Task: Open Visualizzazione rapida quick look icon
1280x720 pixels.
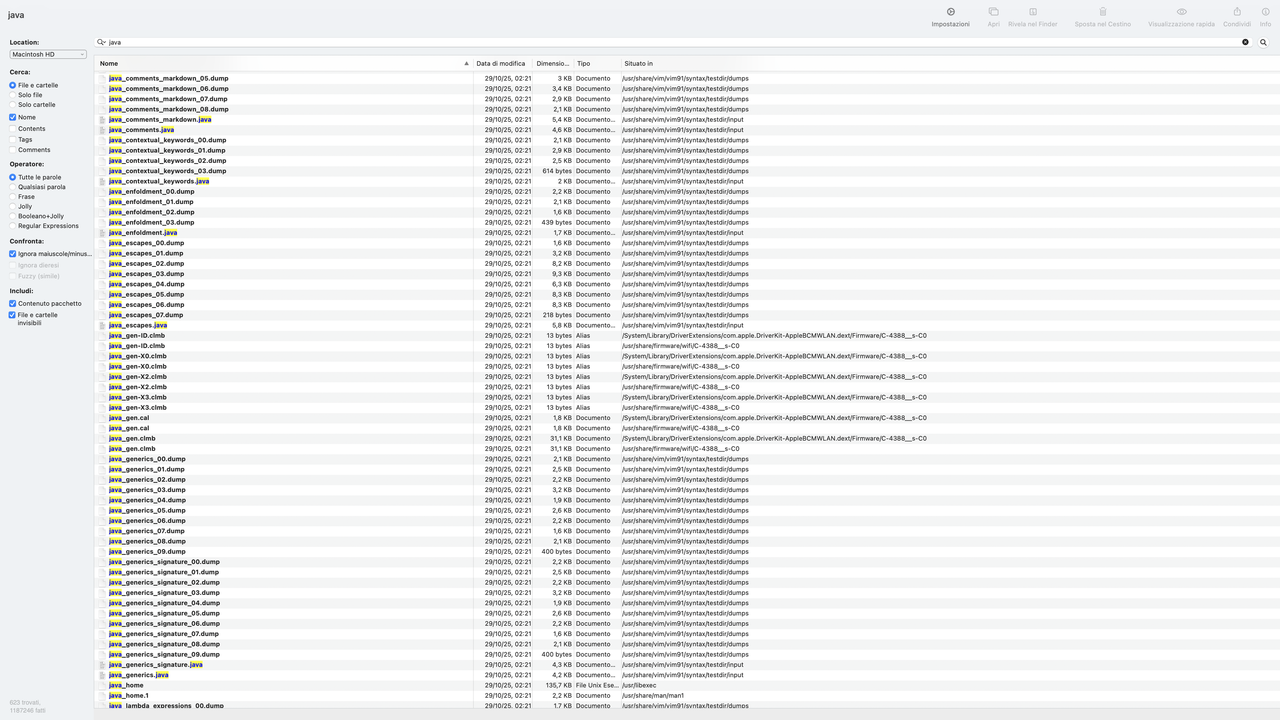Action: tap(1180, 17)
